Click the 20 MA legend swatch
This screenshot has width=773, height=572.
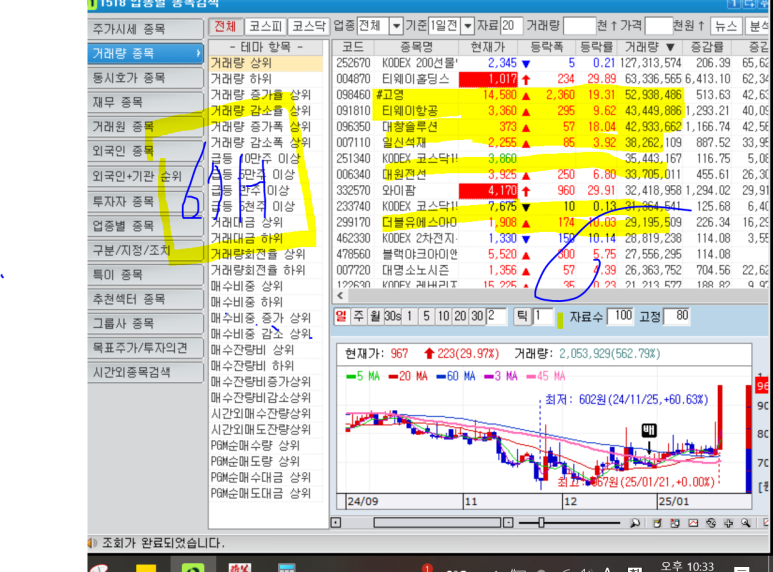(x=393, y=377)
